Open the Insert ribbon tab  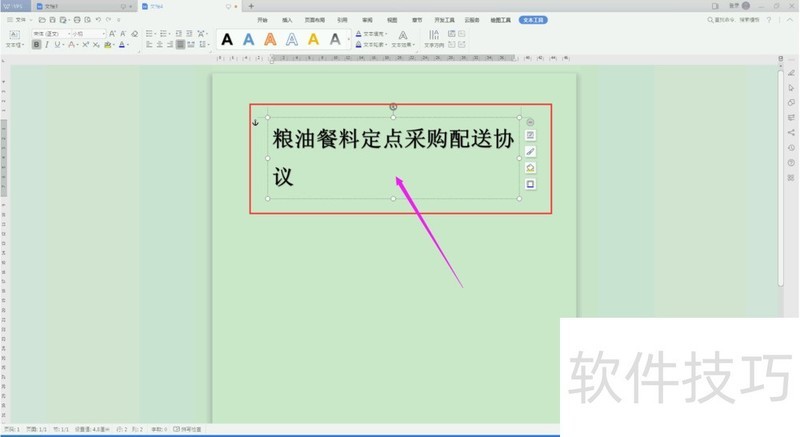click(x=287, y=20)
